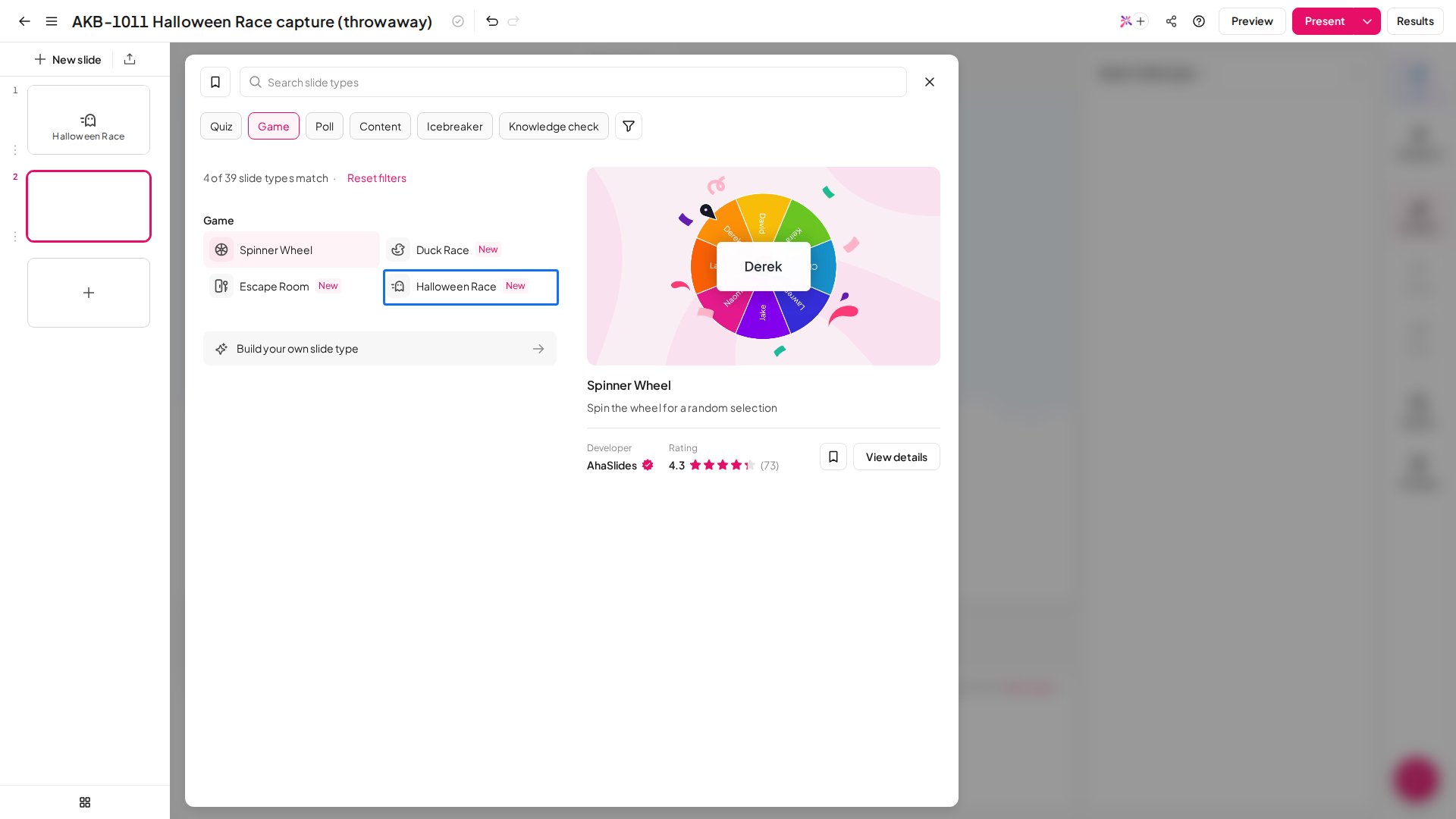Click the Spinner Wheel preview image
This screenshot has height=819, width=1456.
[x=764, y=266]
